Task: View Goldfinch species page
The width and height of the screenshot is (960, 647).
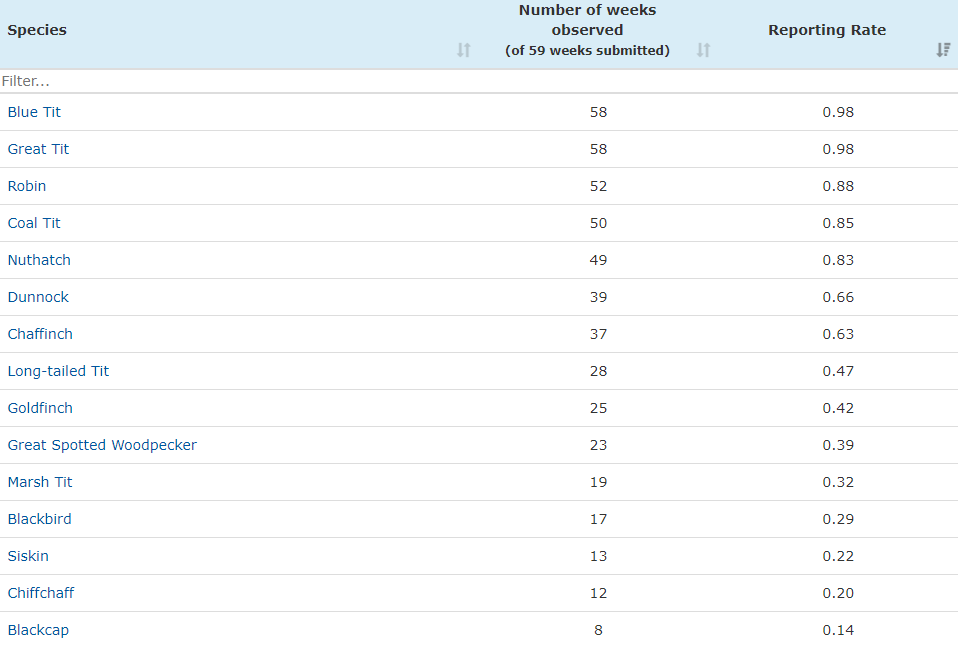Action: pos(40,408)
